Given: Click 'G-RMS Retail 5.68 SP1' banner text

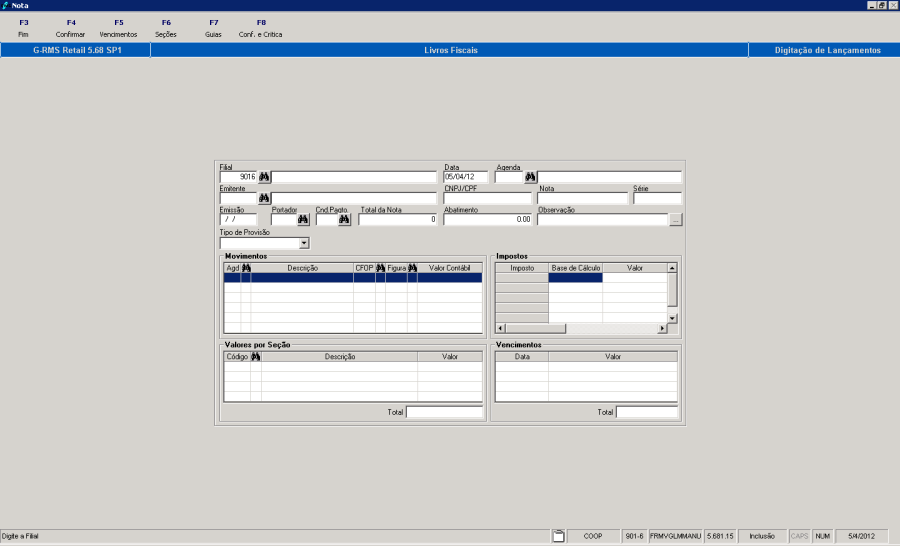Looking at the screenshot, I should coord(77,51).
